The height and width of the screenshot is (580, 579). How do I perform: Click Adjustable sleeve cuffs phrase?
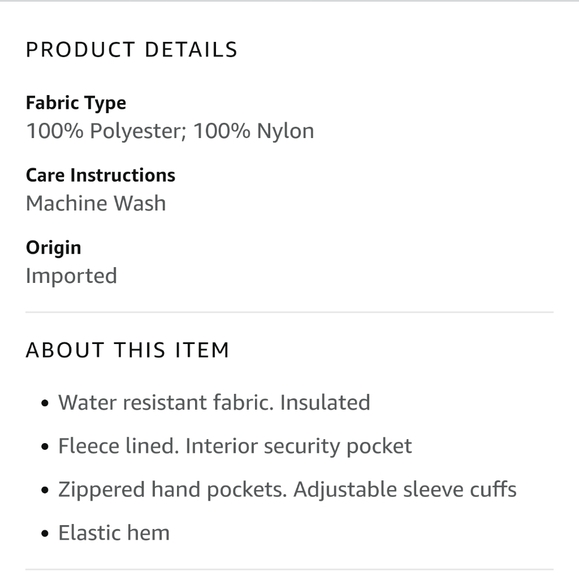pos(405,489)
